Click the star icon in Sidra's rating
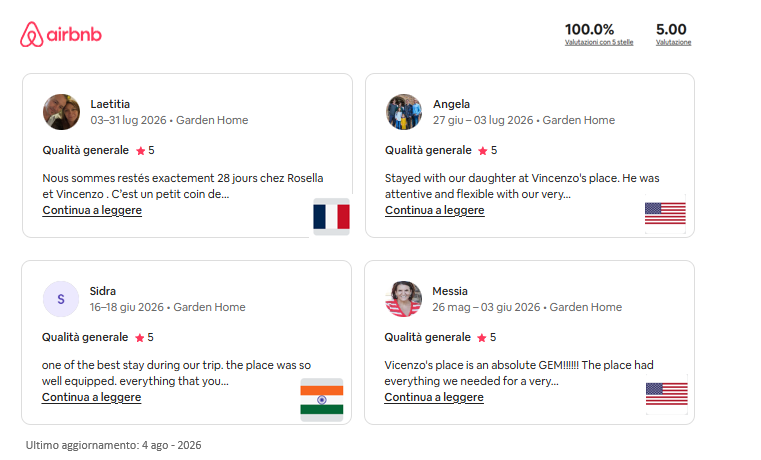 click(x=140, y=338)
